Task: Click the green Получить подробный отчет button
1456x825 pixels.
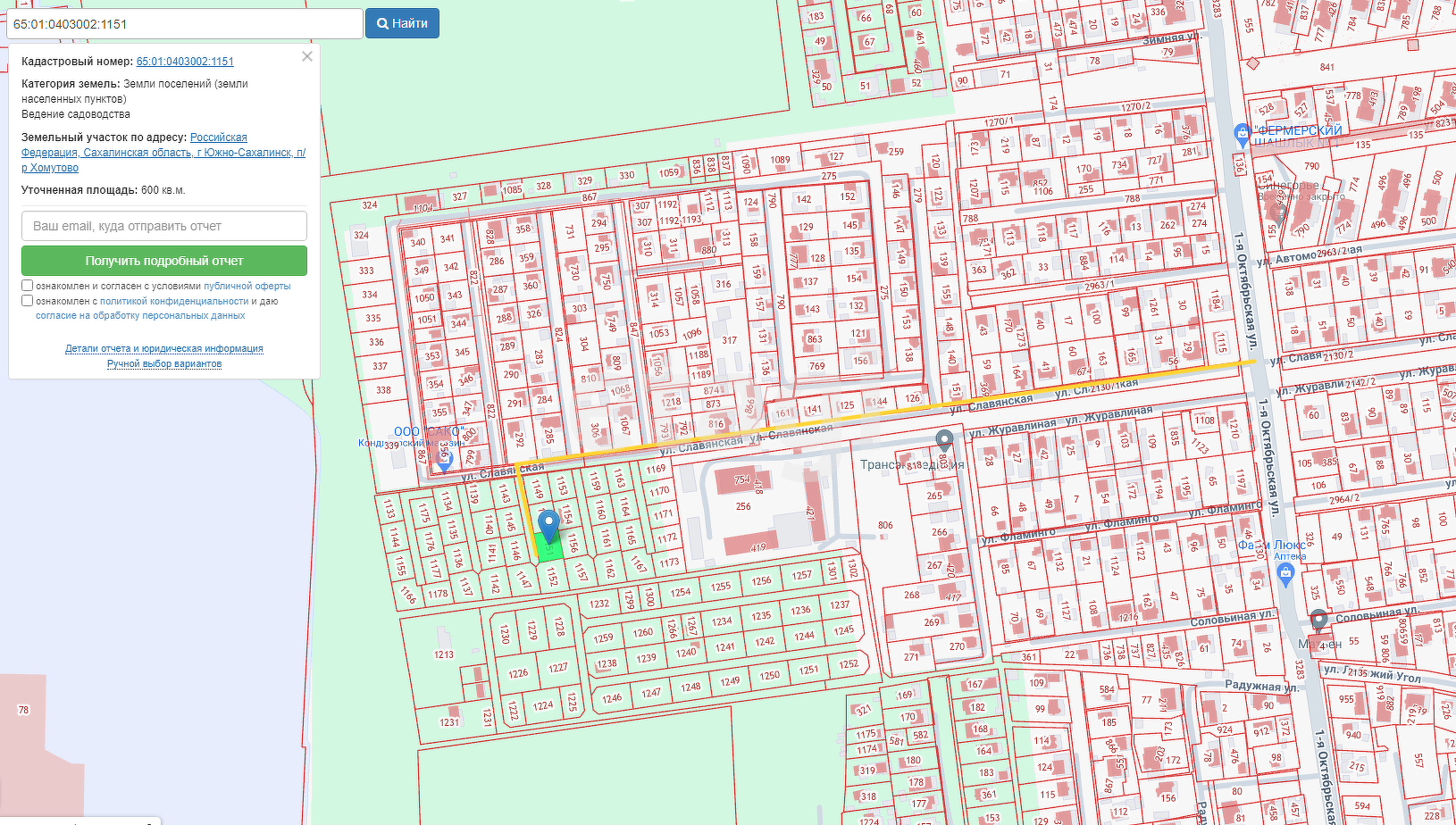Action: tap(164, 261)
